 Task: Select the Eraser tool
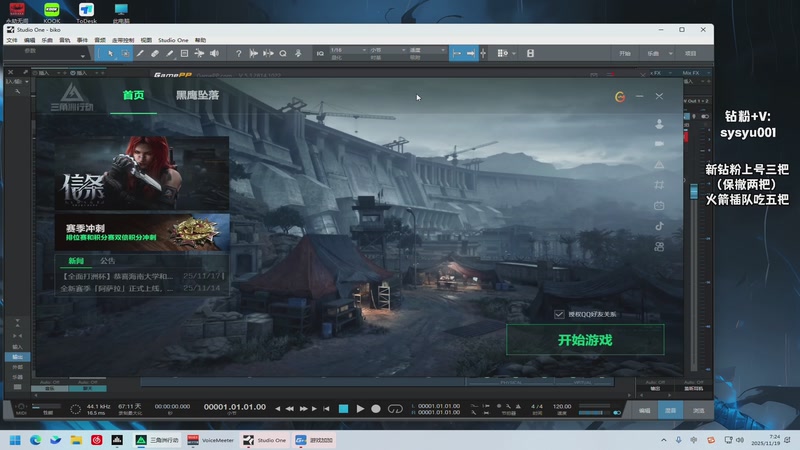pos(155,53)
